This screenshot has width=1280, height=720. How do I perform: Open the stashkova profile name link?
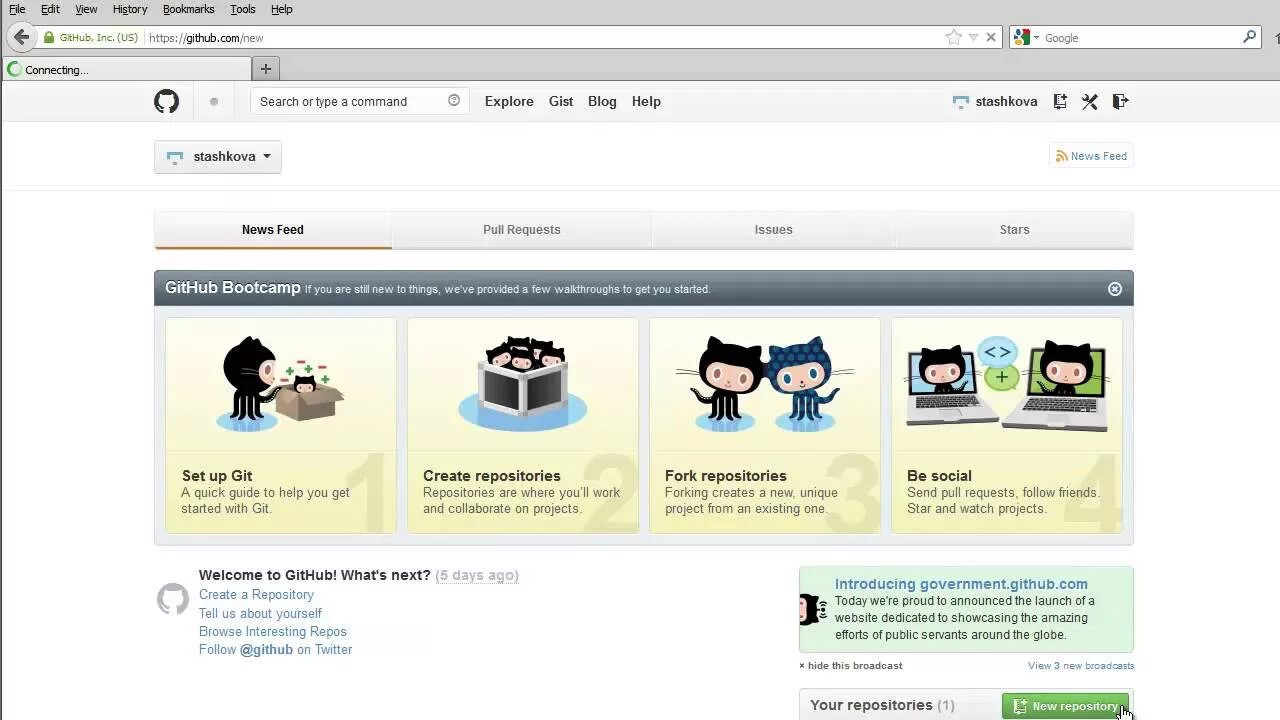1006,101
